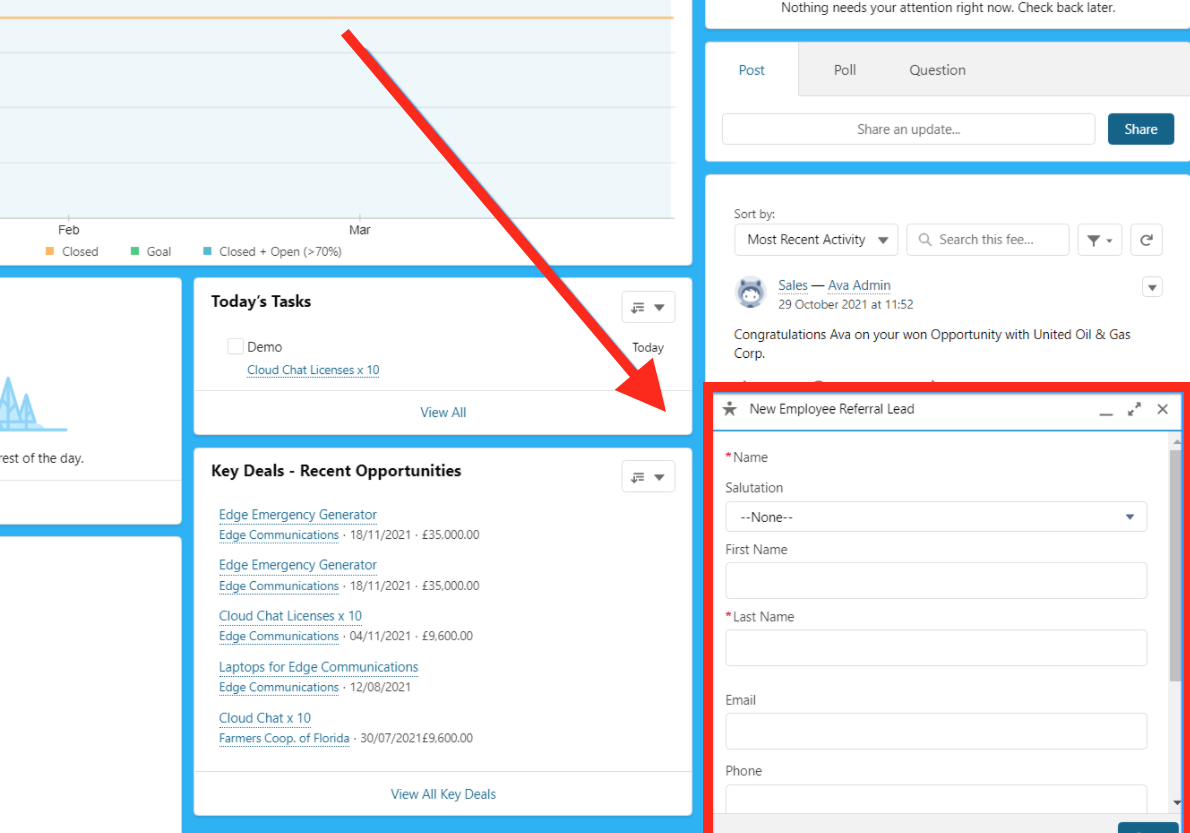The width and height of the screenshot is (1190, 833).
Task: Click the scroll down arrow in referral form
Action: [x=1176, y=803]
